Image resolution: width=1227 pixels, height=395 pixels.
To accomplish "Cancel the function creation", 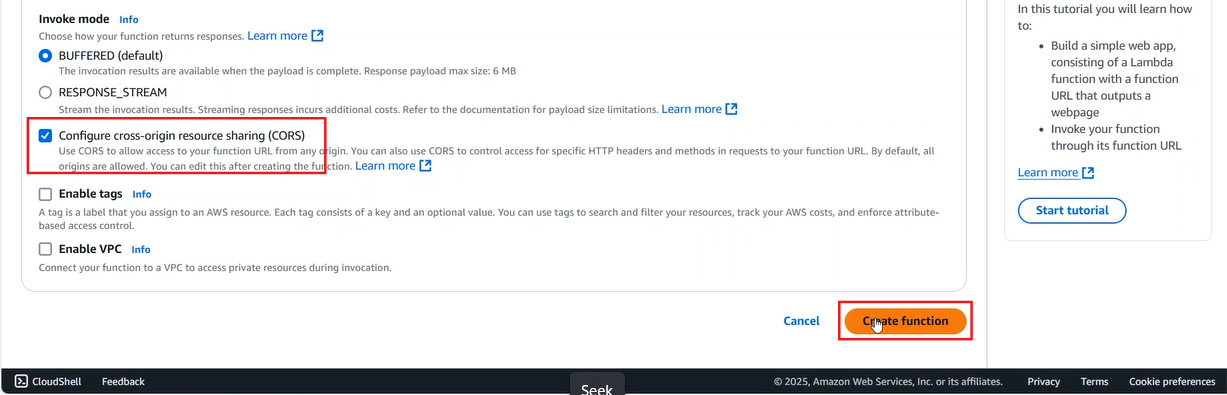I will pyautogui.click(x=801, y=321).
